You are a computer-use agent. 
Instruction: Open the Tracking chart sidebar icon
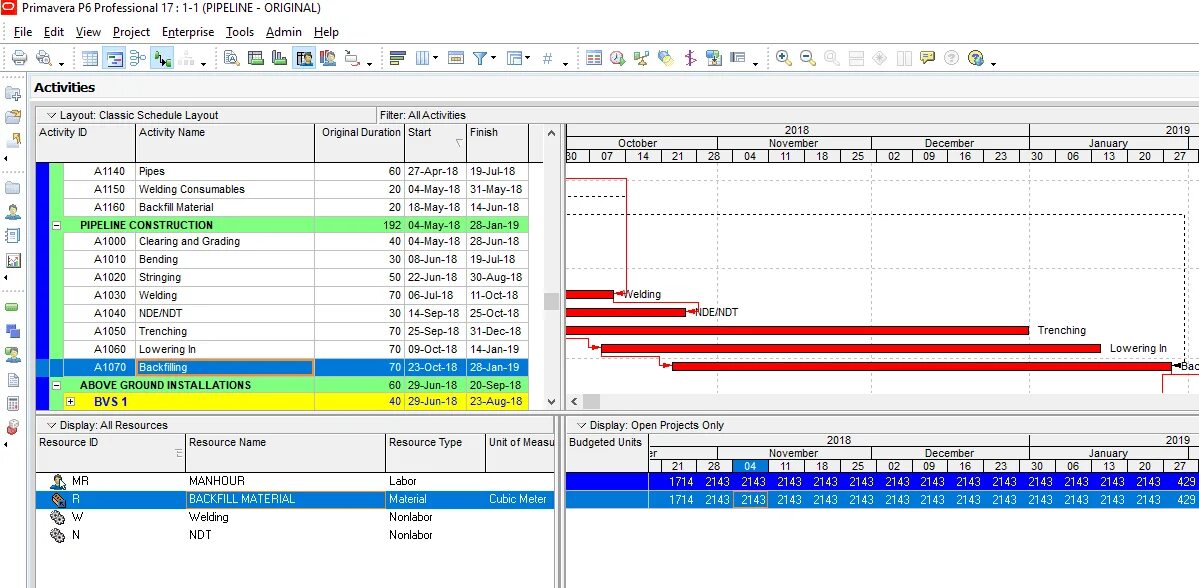13,260
